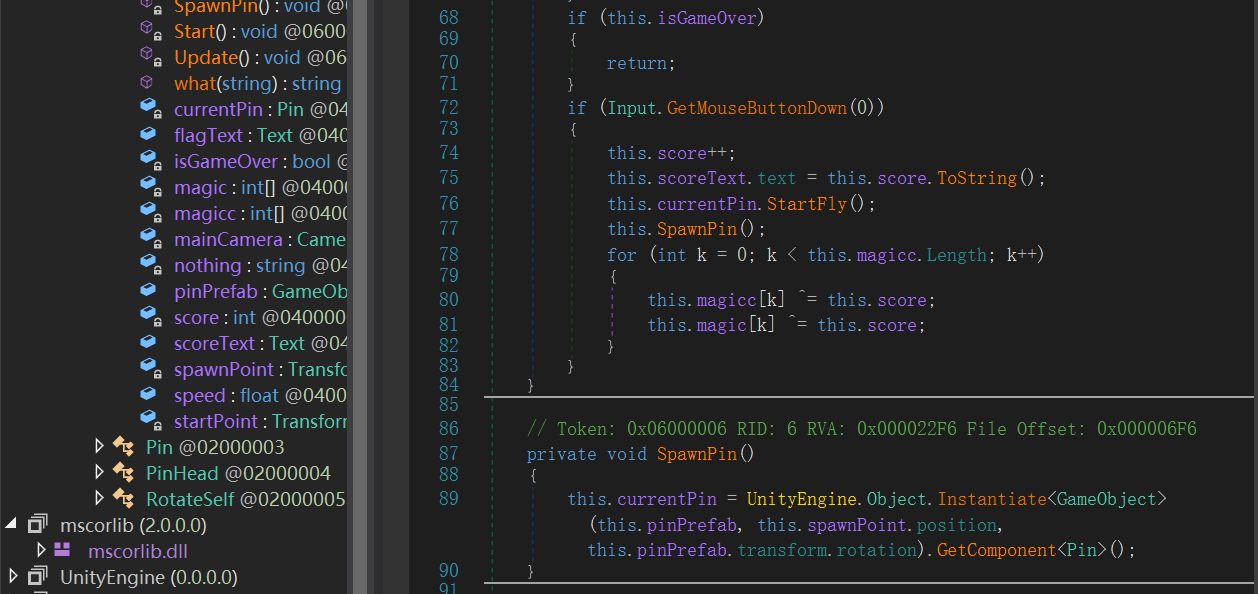Select the Update() method in tree
This screenshot has height=594, width=1258.
click(206, 57)
